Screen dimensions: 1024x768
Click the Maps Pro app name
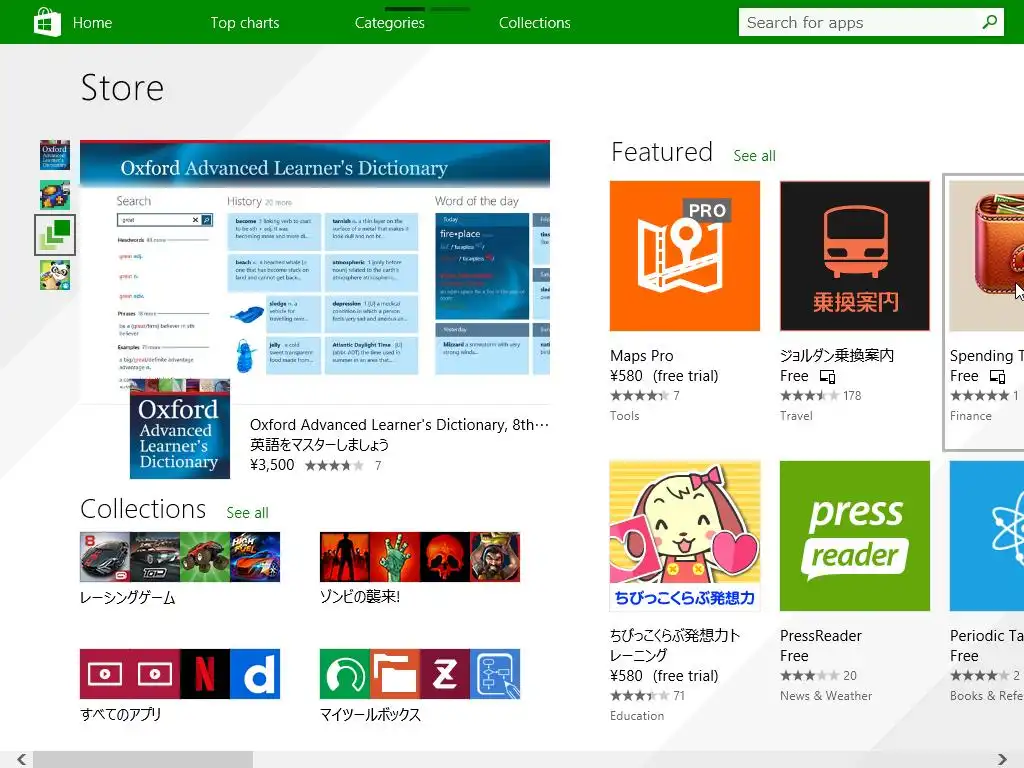(x=641, y=356)
